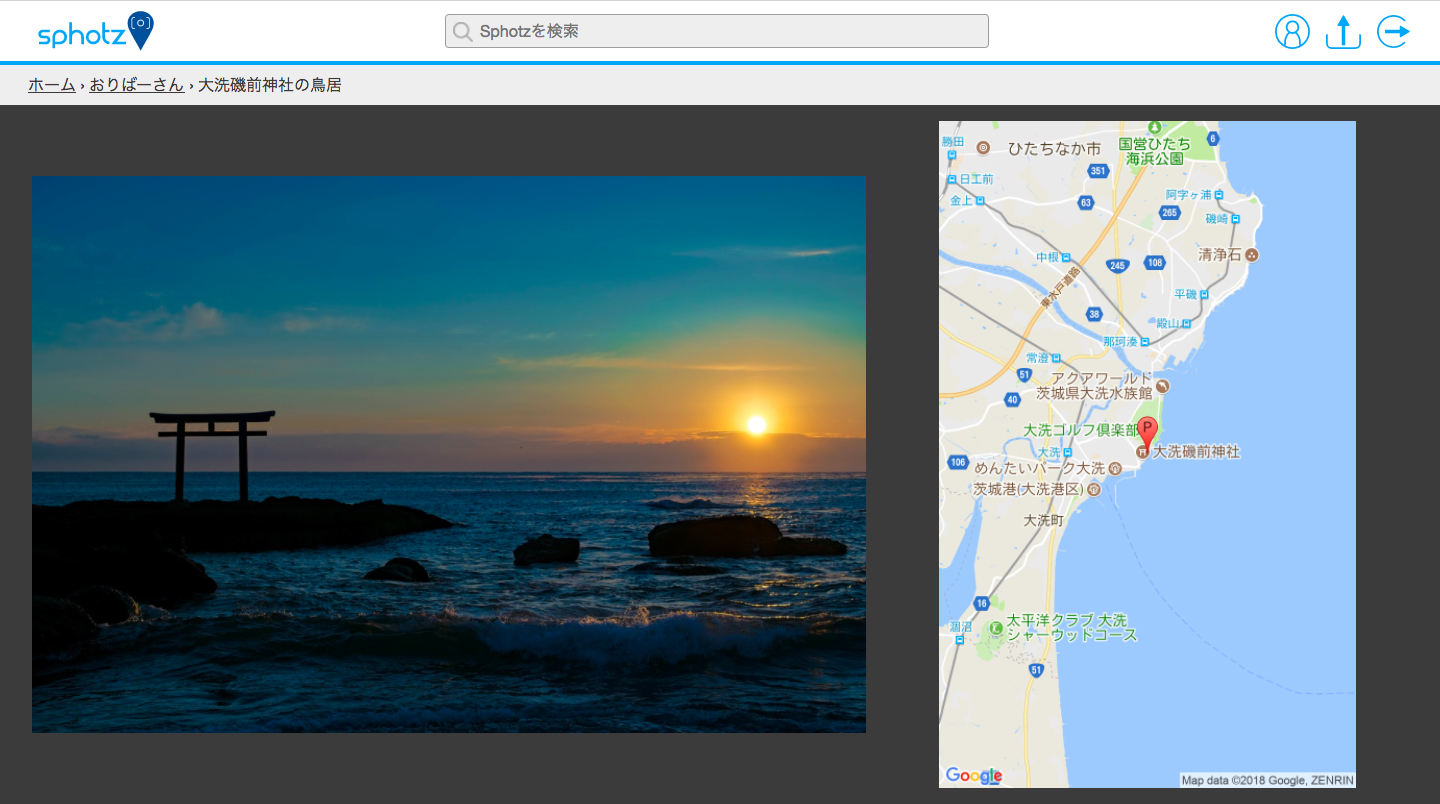Click the golf POI icon near 太平洋クラブ大洗
Image resolution: width=1440 pixels, height=804 pixels.
[995, 629]
